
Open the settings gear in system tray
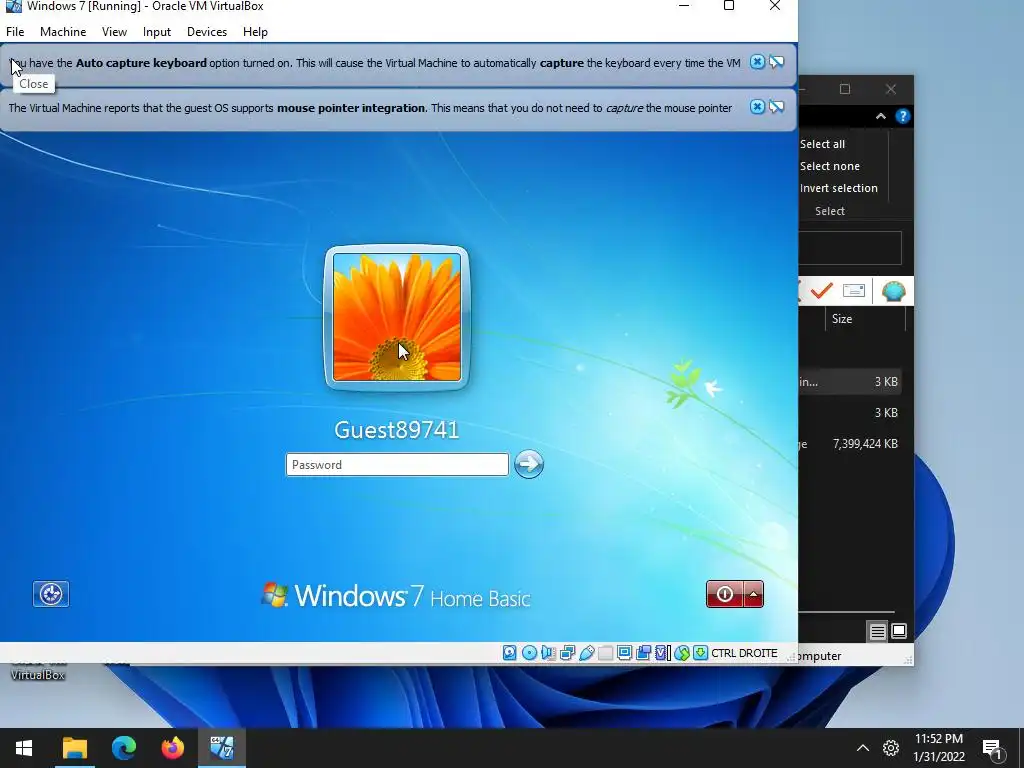click(x=891, y=748)
